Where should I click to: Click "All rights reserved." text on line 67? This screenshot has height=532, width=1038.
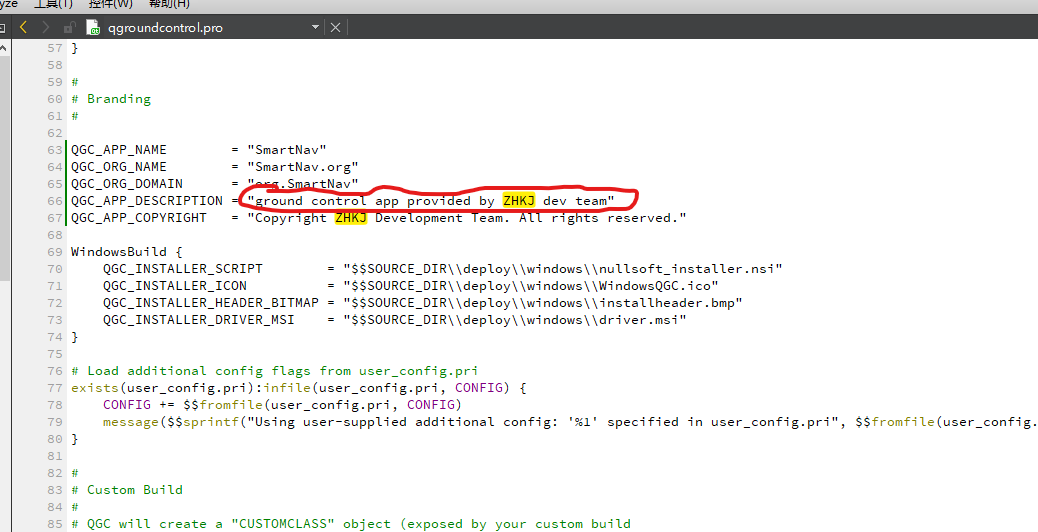(x=599, y=218)
